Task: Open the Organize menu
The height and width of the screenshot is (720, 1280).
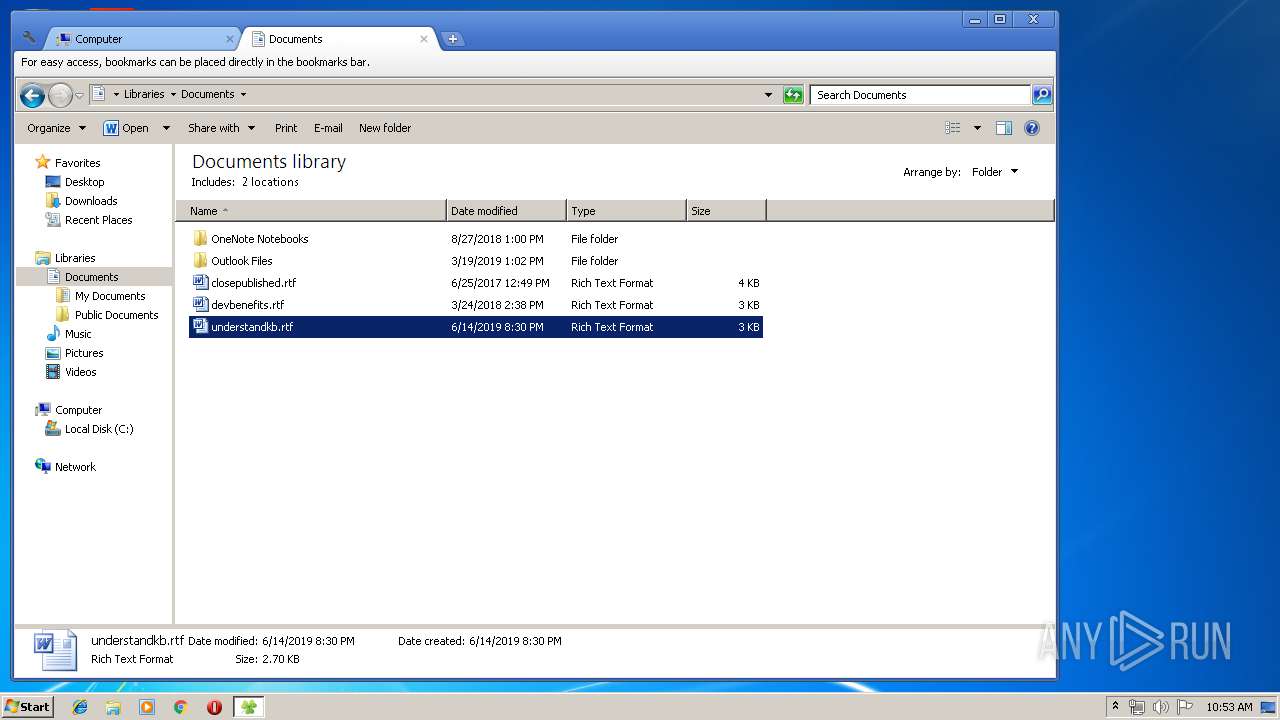Action: [x=57, y=128]
